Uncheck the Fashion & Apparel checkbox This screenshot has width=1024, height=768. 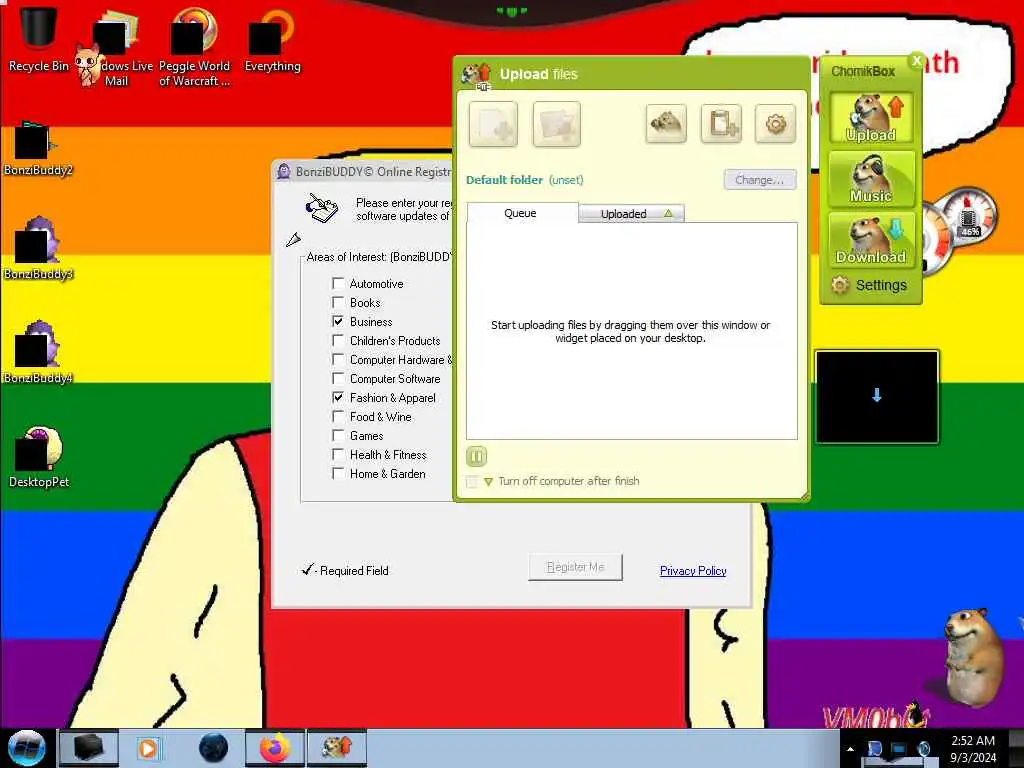(338, 397)
